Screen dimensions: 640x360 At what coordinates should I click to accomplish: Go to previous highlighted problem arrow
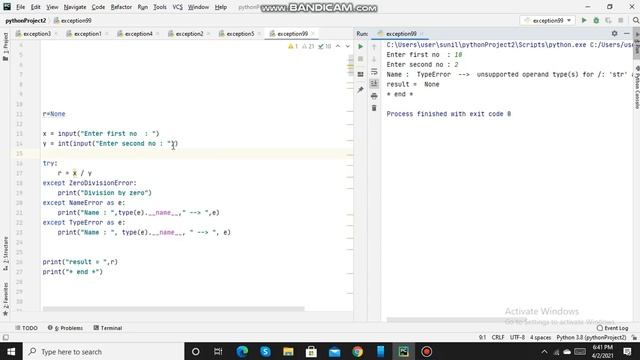pos(338,46)
